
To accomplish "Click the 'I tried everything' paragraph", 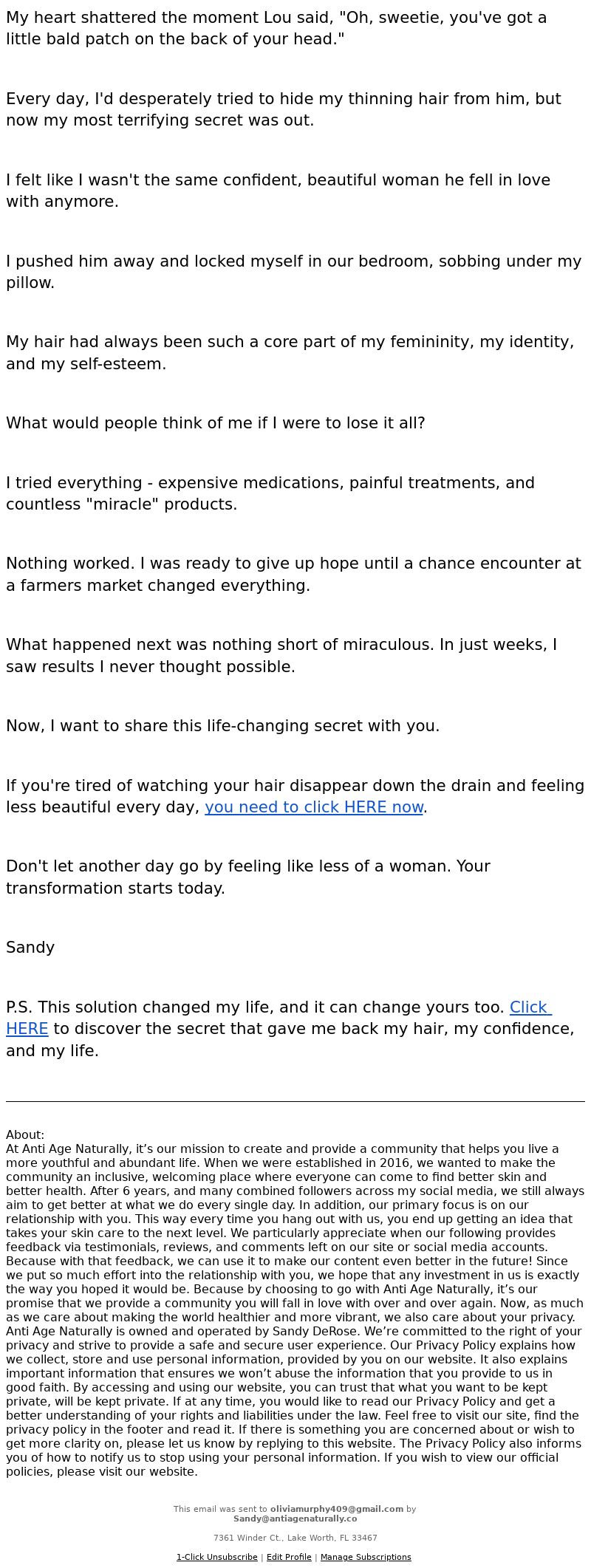I will coord(270,493).
